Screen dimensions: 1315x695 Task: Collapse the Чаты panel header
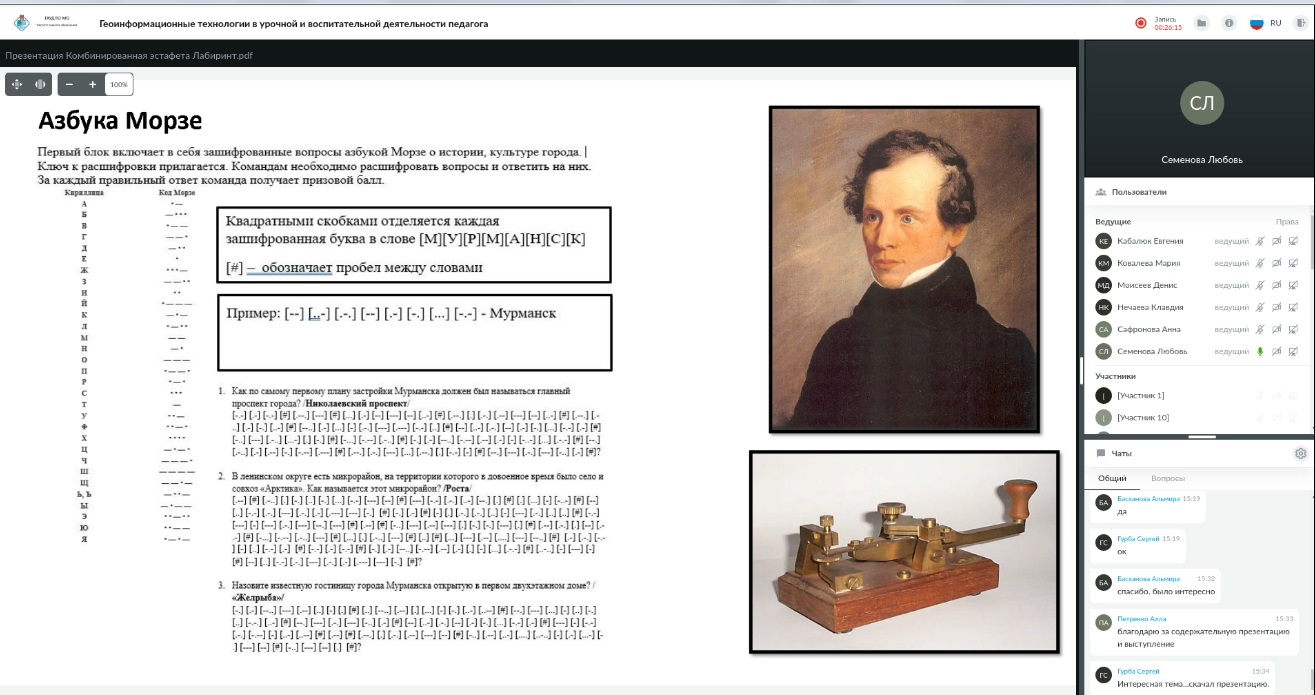tap(1121, 454)
